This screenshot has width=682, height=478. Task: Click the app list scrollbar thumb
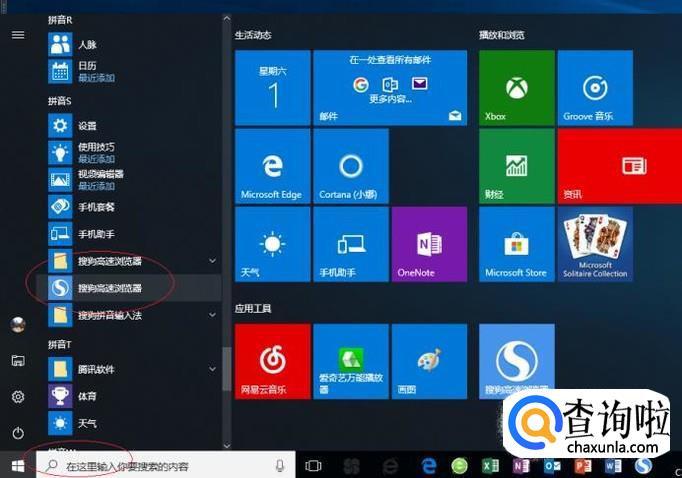pyautogui.click(x=227, y=369)
